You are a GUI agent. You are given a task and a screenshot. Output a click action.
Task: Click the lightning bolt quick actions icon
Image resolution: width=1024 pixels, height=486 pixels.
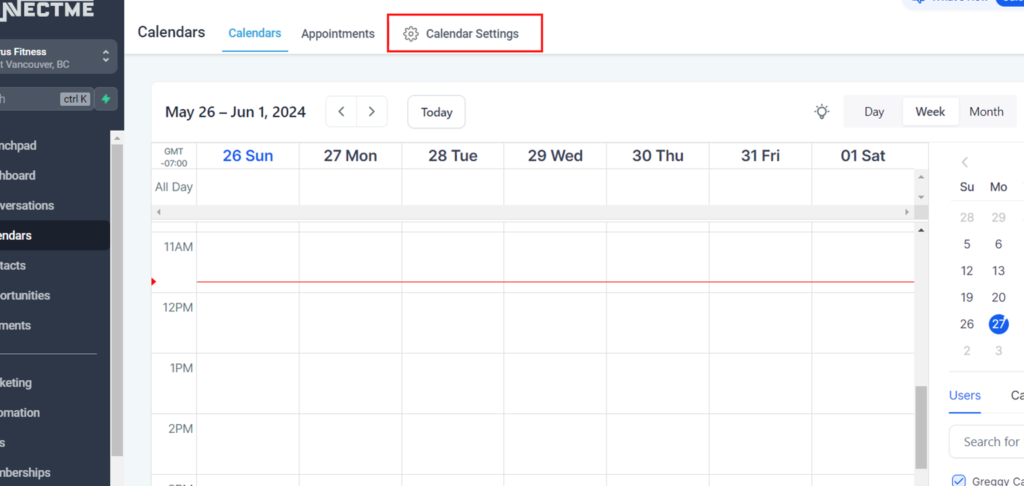coord(105,99)
